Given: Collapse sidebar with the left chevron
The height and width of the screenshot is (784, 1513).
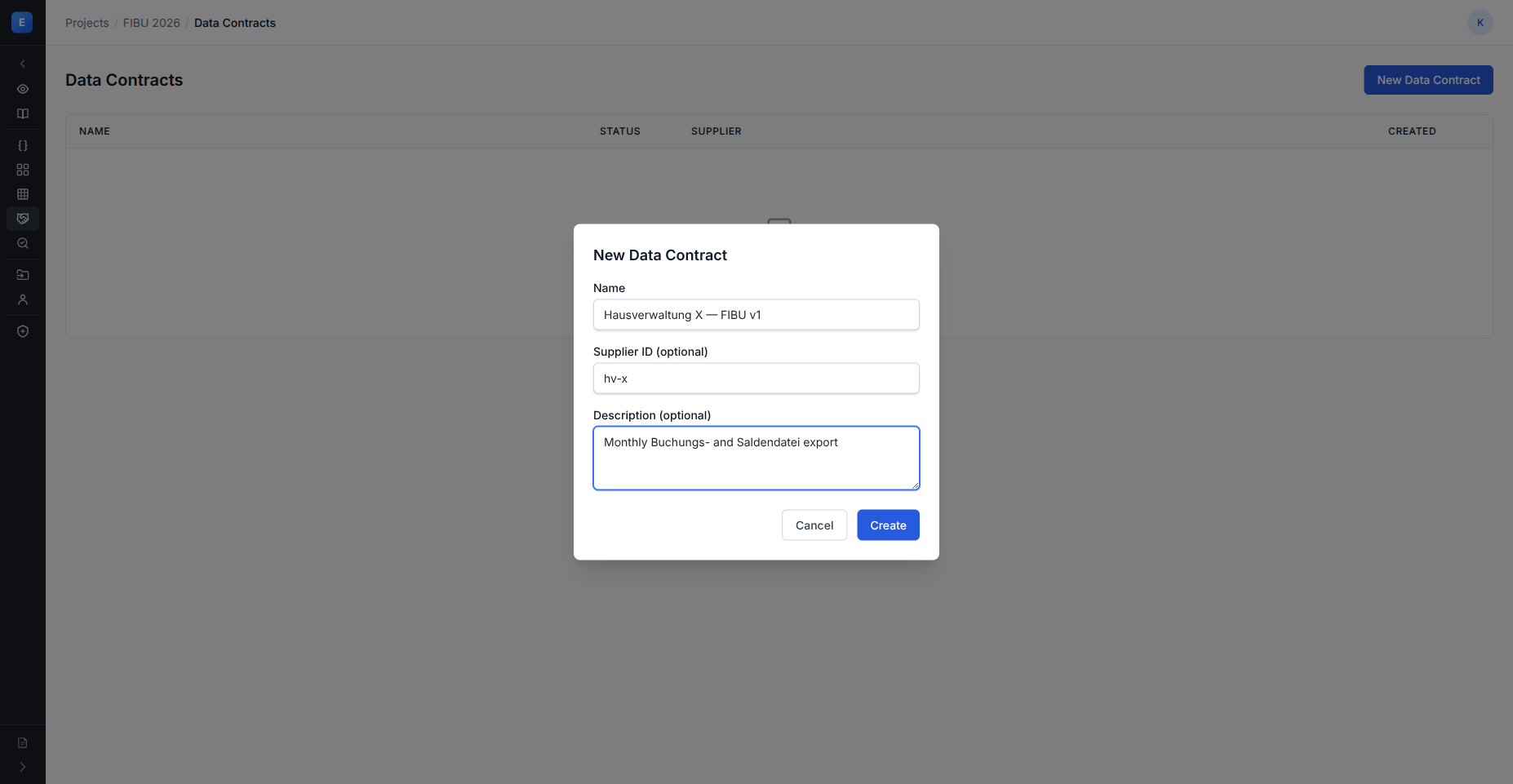Looking at the screenshot, I should [x=23, y=64].
